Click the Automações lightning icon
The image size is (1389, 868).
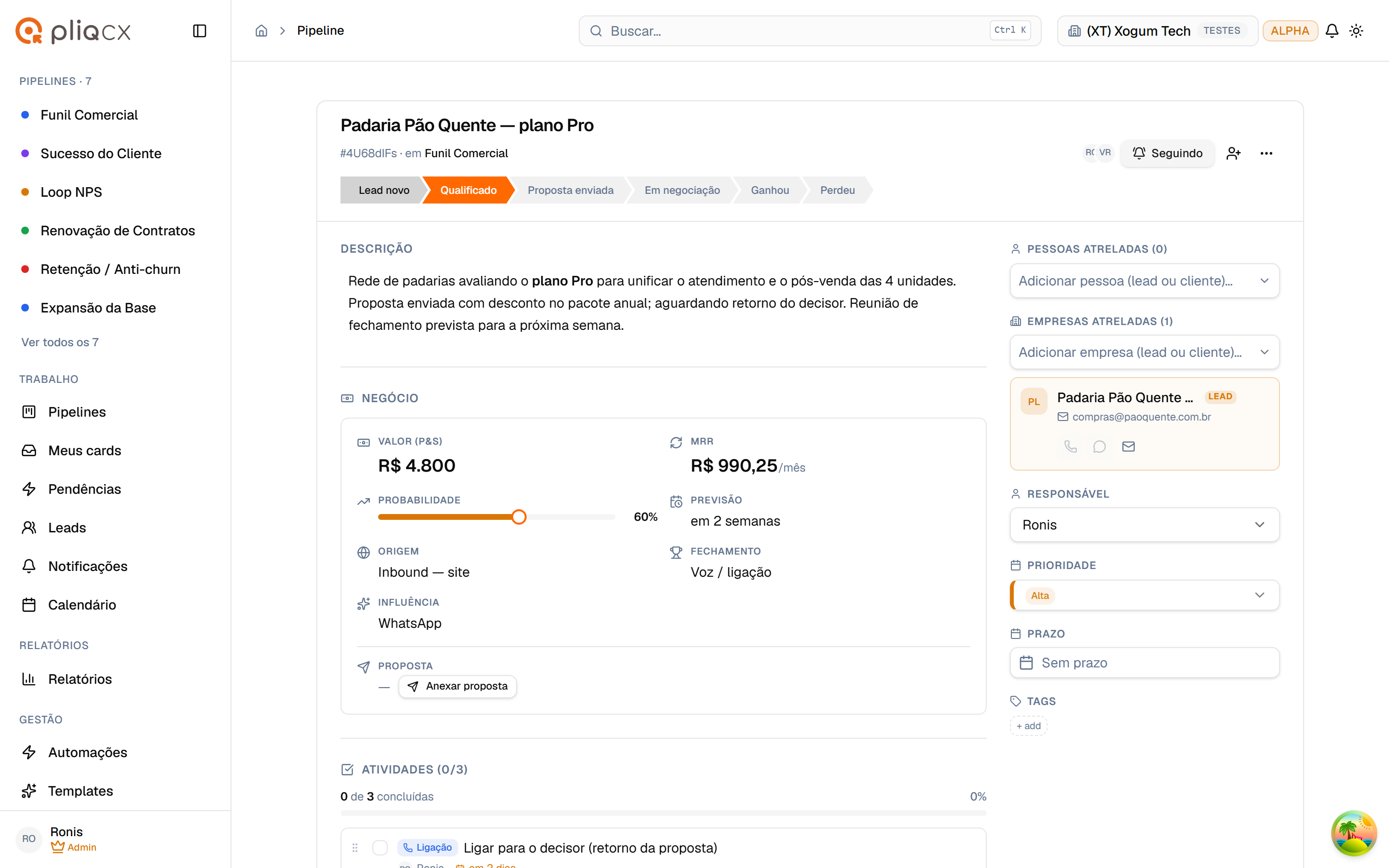point(29,752)
